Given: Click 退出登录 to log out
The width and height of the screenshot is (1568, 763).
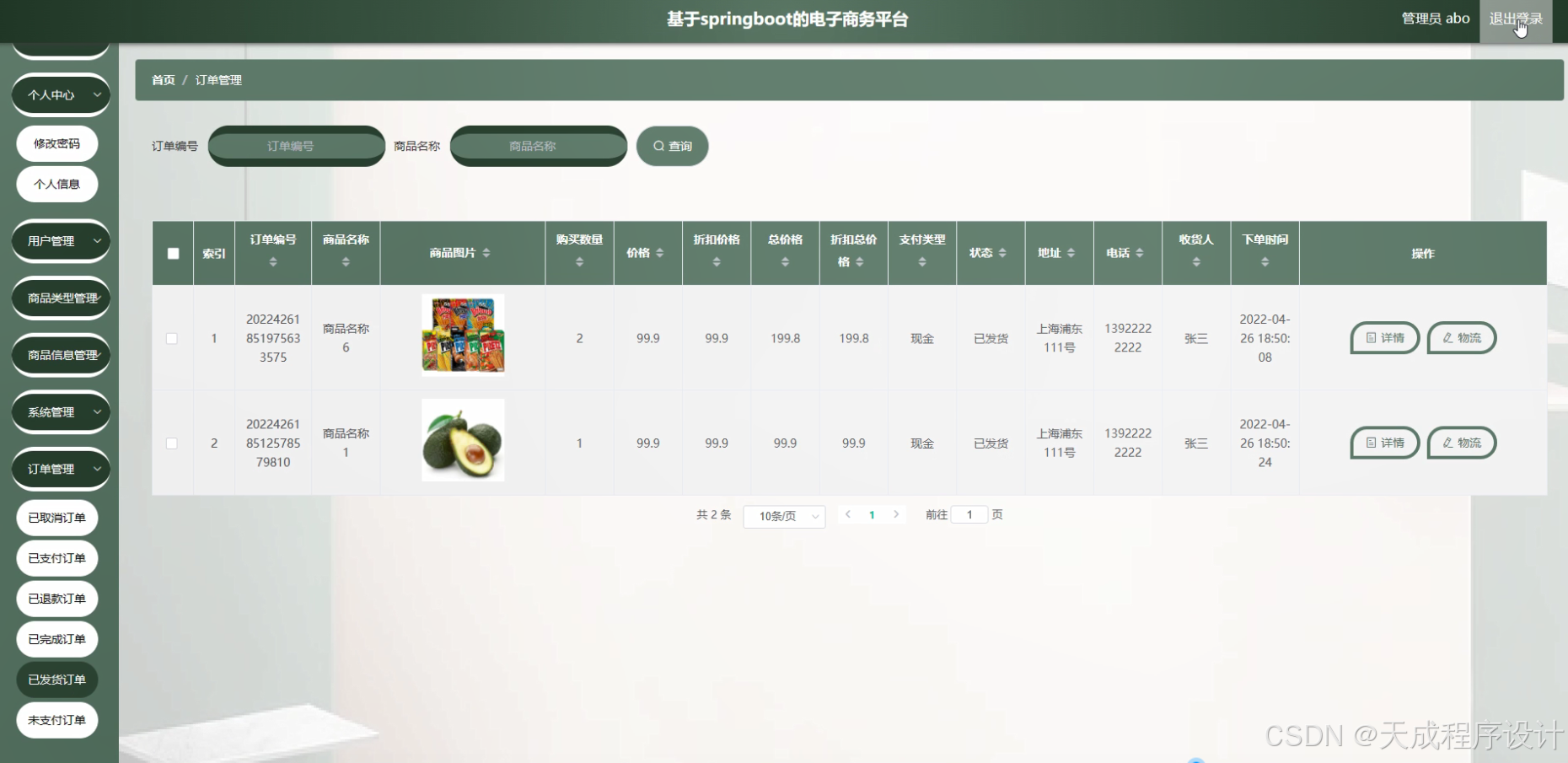Looking at the screenshot, I should (x=1515, y=18).
